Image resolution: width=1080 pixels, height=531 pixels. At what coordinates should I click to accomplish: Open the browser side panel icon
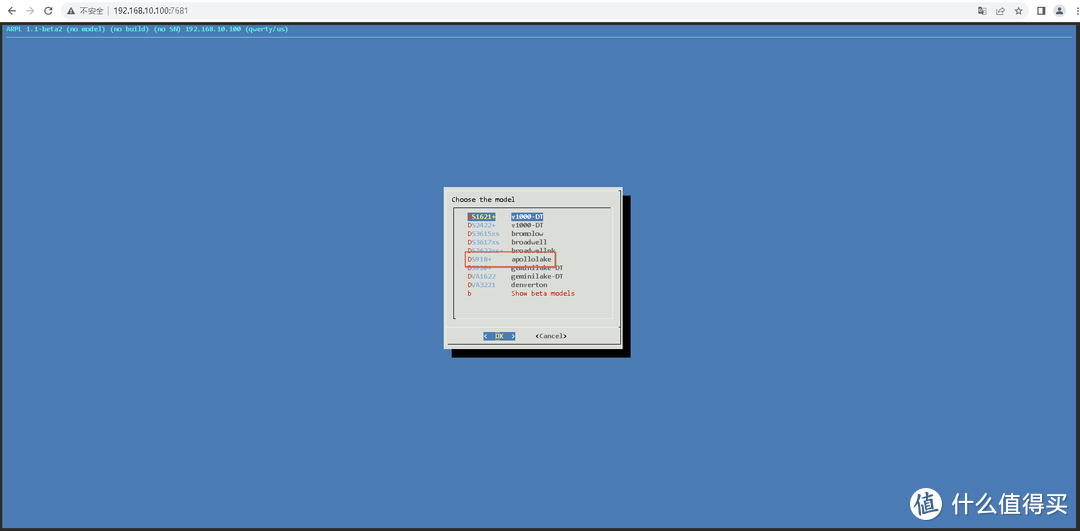(x=1041, y=11)
